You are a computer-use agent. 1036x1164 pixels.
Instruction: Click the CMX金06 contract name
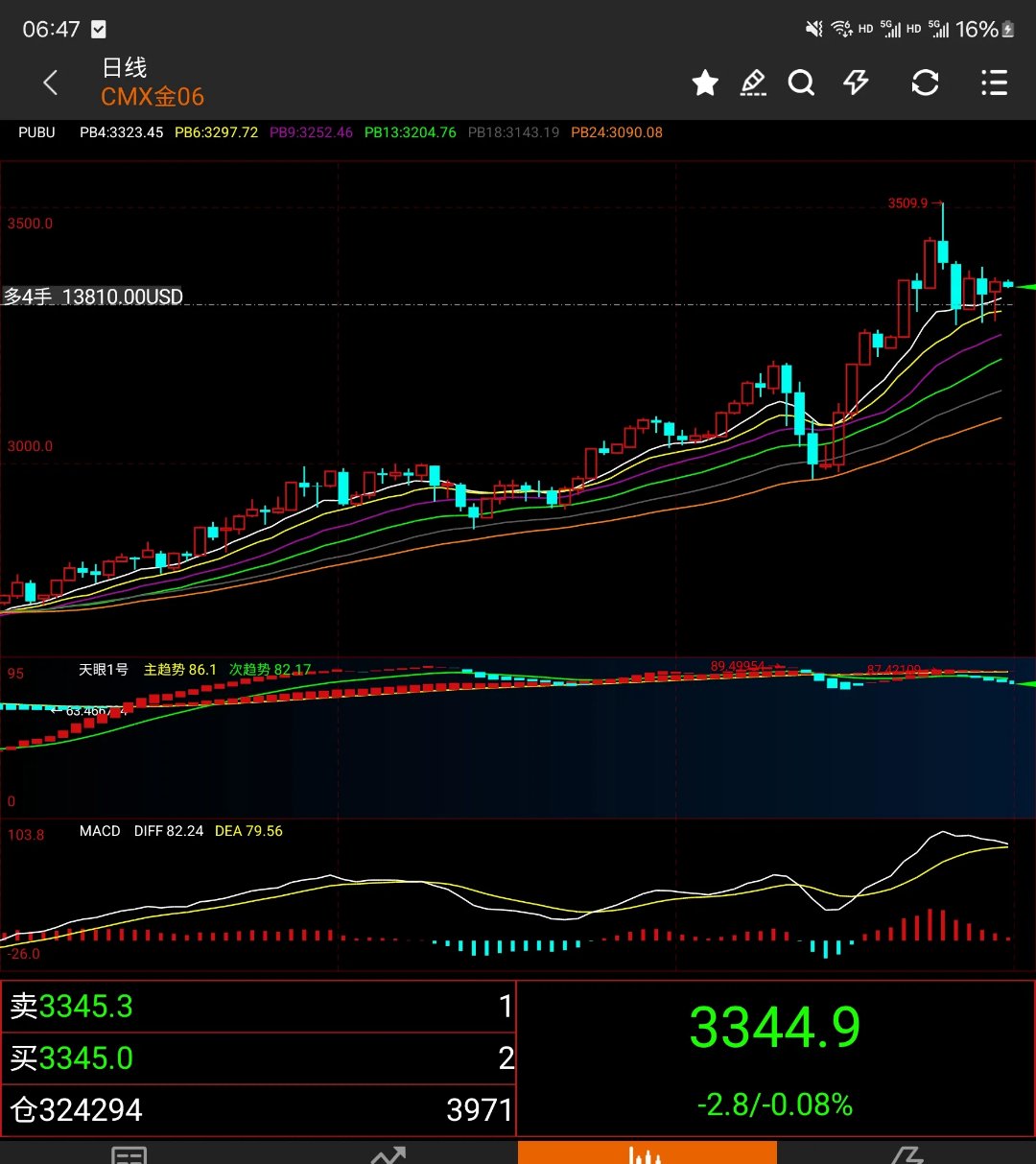pos(153,97)
